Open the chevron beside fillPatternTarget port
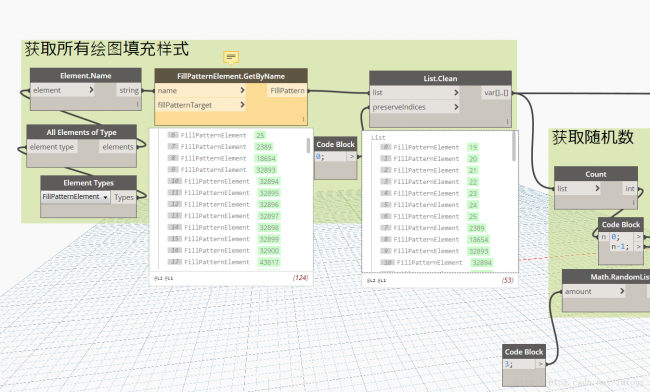Viewport: 650px width, 392px height. coord(243,104)
